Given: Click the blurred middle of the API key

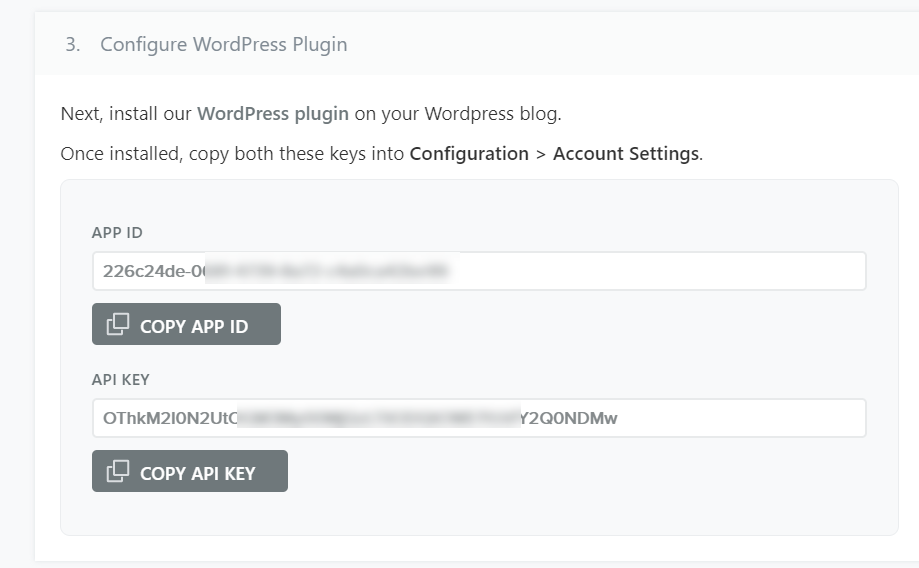Looking at the screenshot, I should pyautogui.click(x=378, y=418).
